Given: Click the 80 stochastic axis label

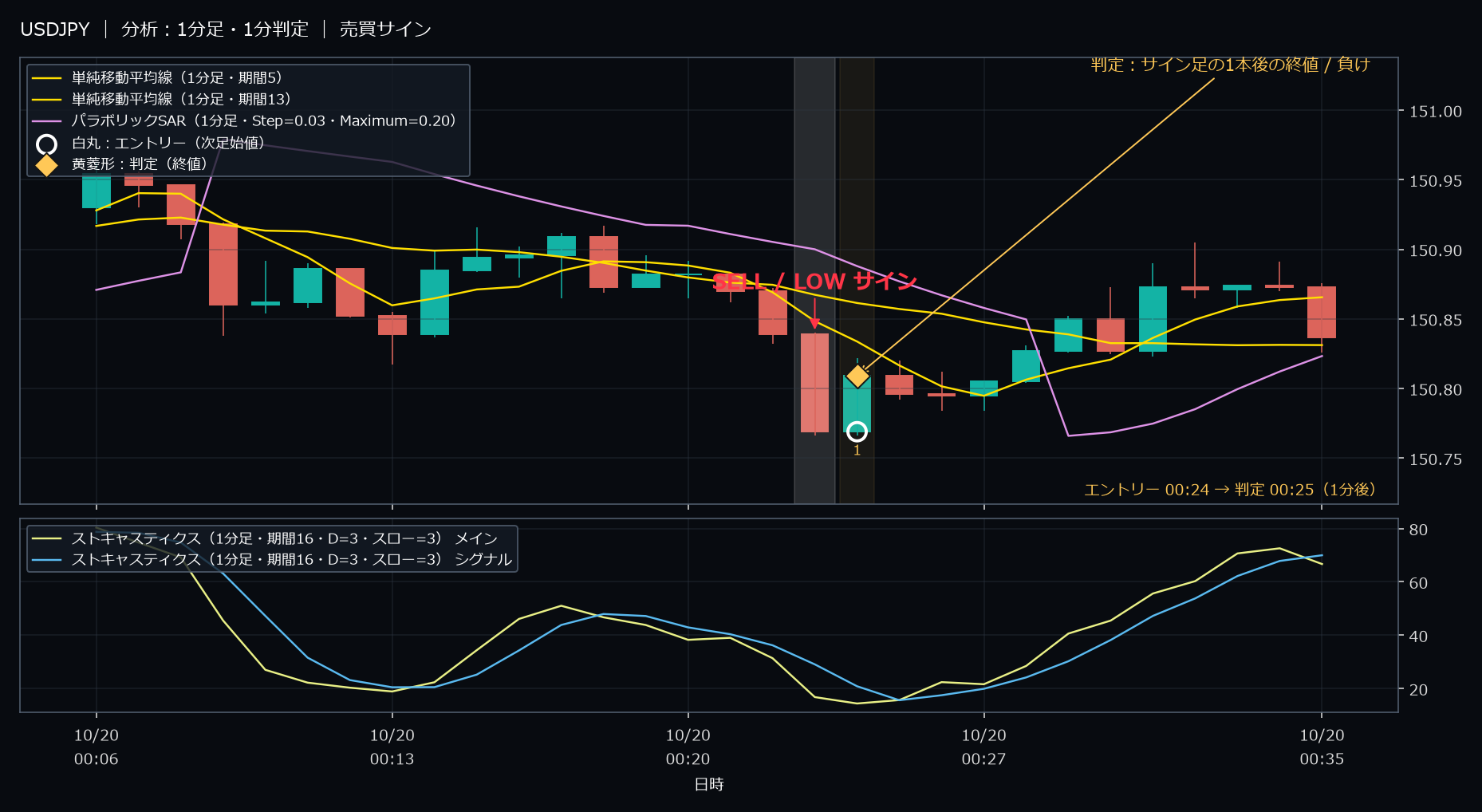Looking at the screenshot, I should 1418,530.
